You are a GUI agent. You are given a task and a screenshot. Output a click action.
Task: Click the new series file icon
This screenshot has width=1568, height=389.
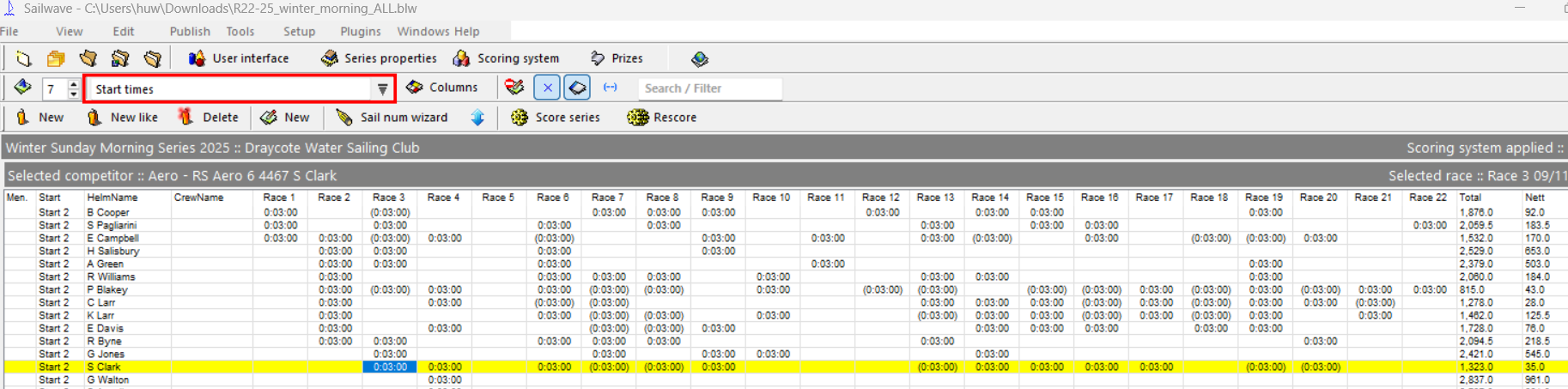(23, 58)
